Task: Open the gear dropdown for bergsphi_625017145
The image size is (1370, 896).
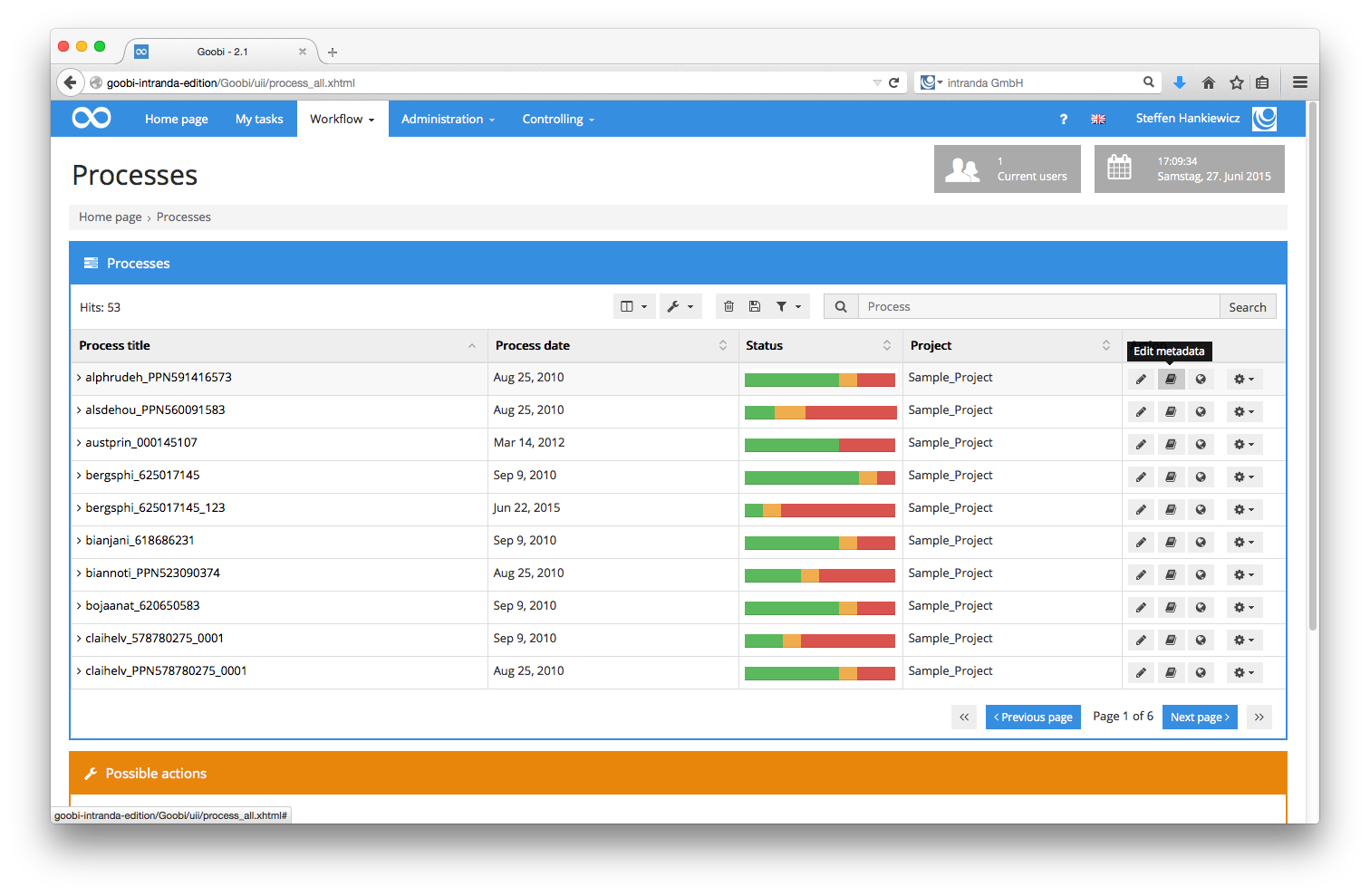Action: [1244, 477]
